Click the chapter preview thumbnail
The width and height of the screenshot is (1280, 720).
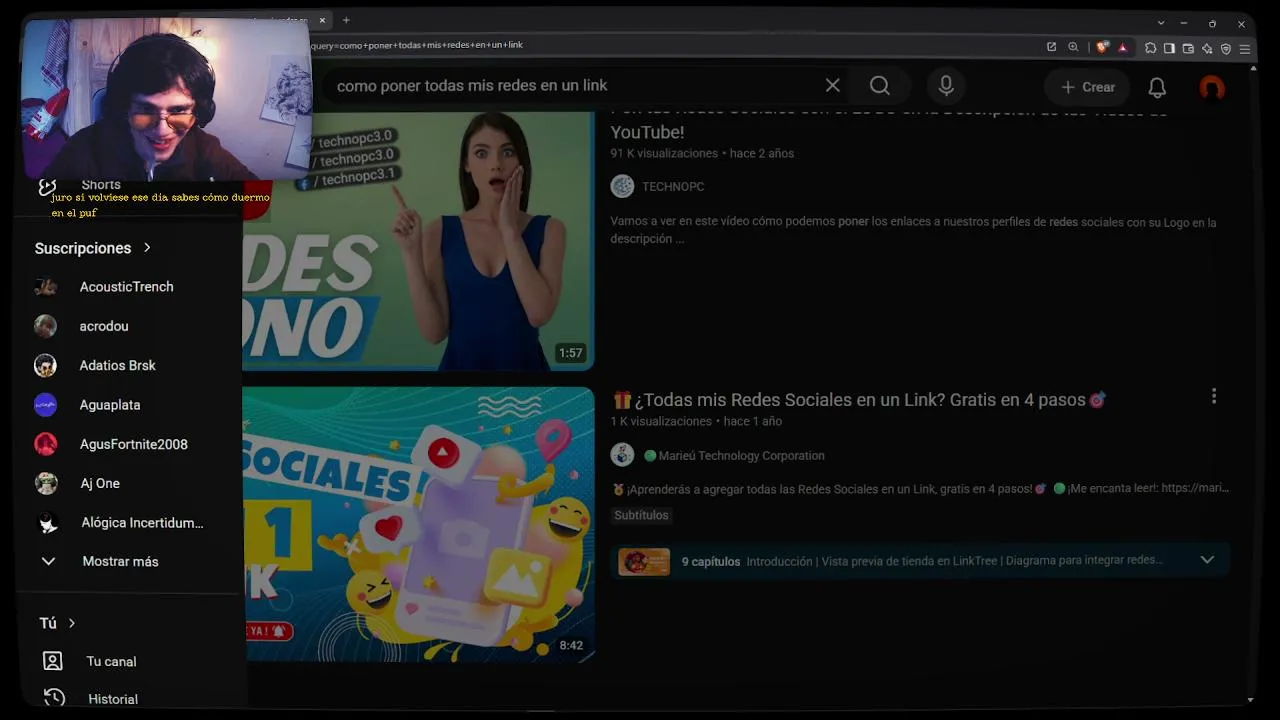[x=644, y=562]
